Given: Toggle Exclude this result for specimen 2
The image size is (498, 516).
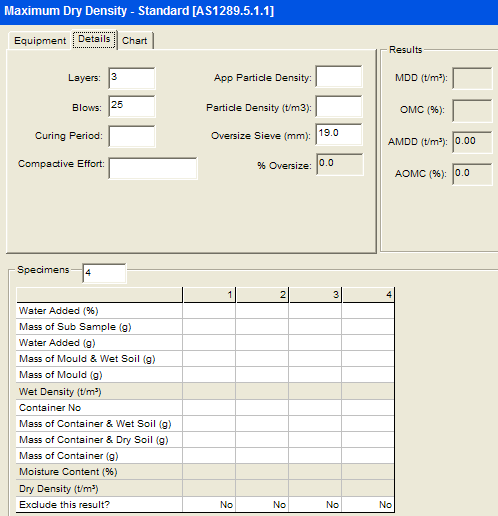Looking at the screenshot, I should (262, 504).
